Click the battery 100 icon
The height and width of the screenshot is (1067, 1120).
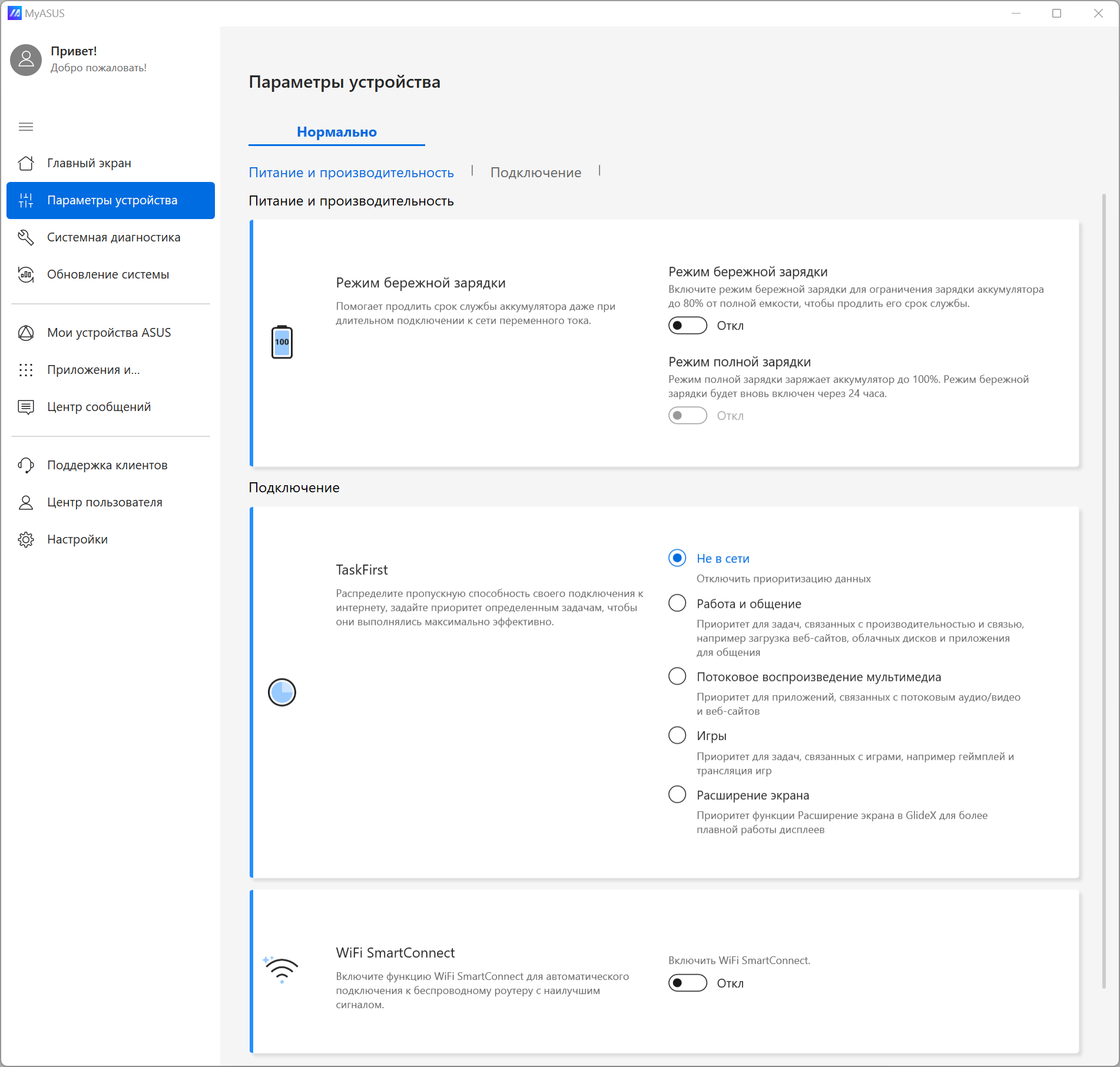point(282,342)
